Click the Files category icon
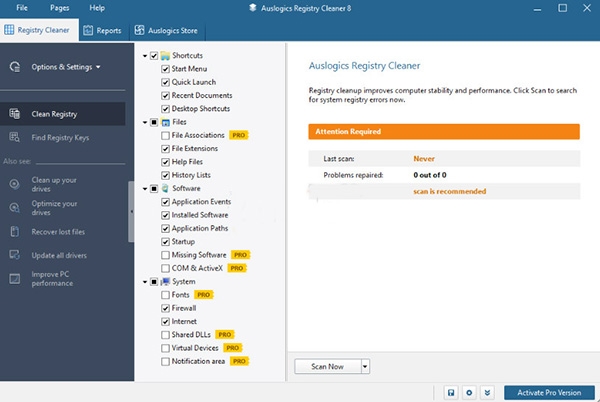Image resolution: width=600 pixels, height=402 pixels. pos(165,122)
